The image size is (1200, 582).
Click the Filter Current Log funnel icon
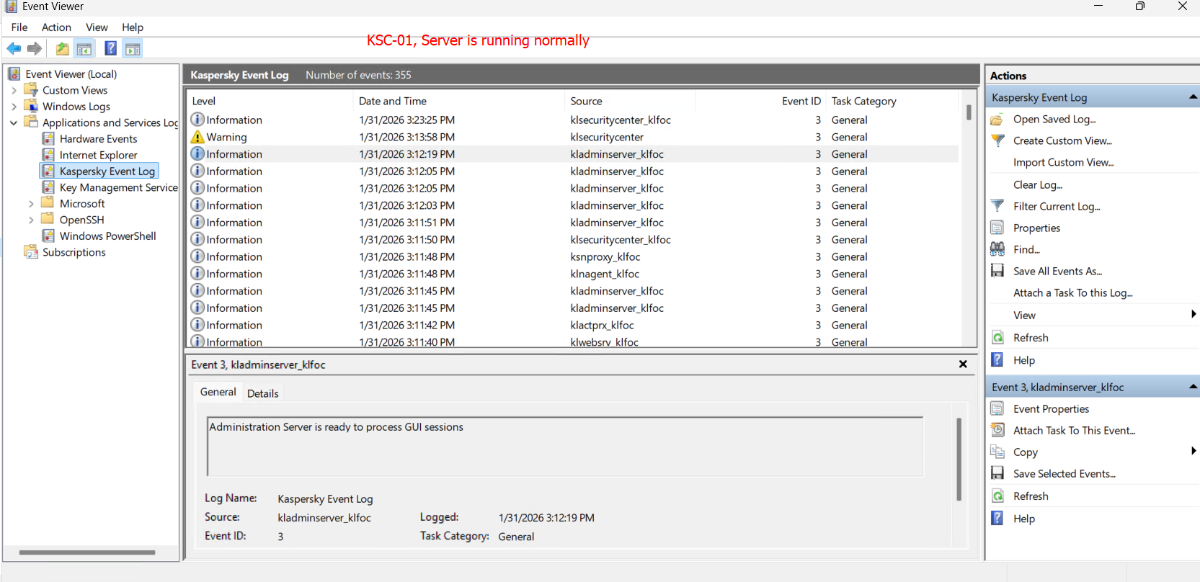[x=997, y=206]
